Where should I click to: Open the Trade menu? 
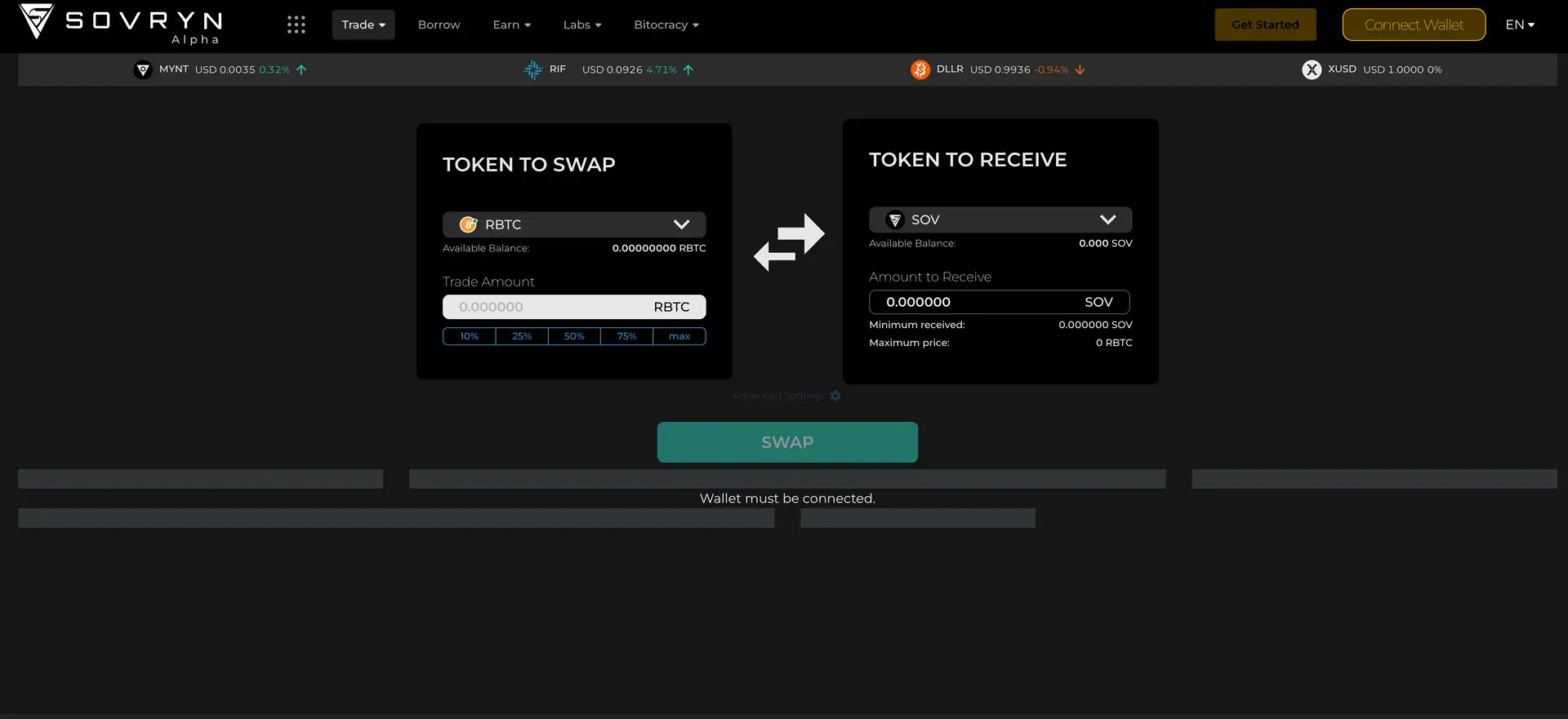point(363,24)
